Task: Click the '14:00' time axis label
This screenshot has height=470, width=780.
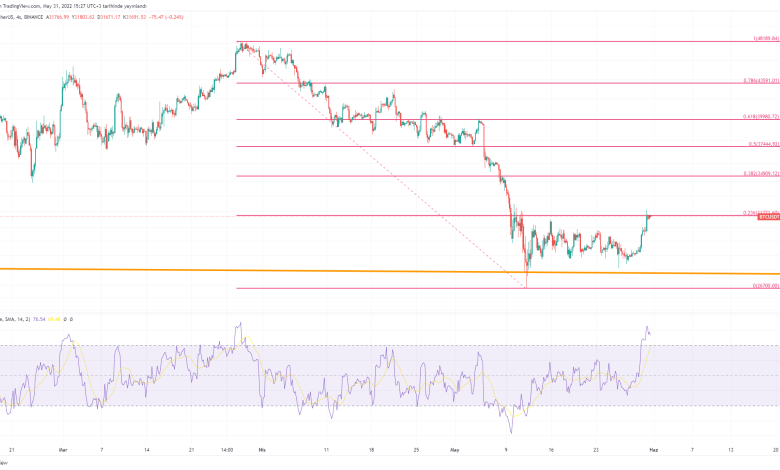Action: (228, 451)
